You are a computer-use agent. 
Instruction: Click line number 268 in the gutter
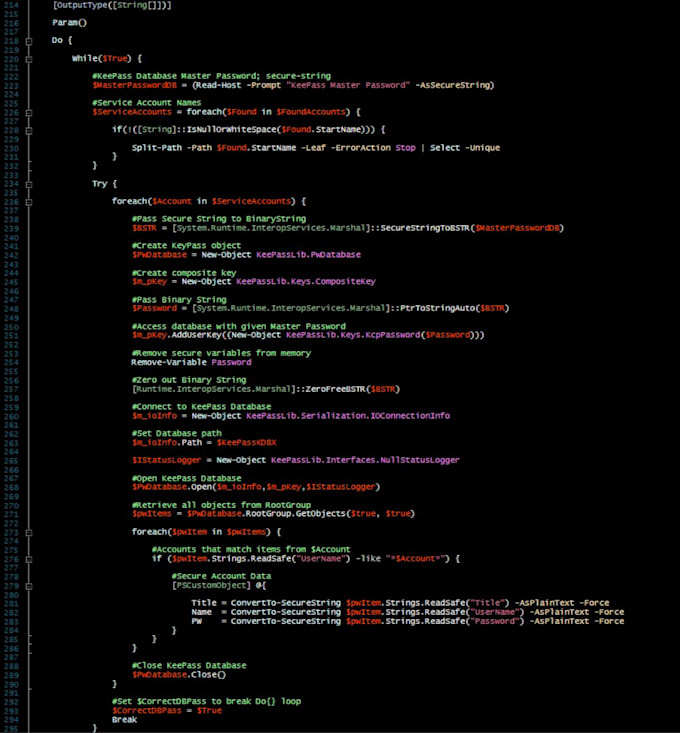(11, 487)
